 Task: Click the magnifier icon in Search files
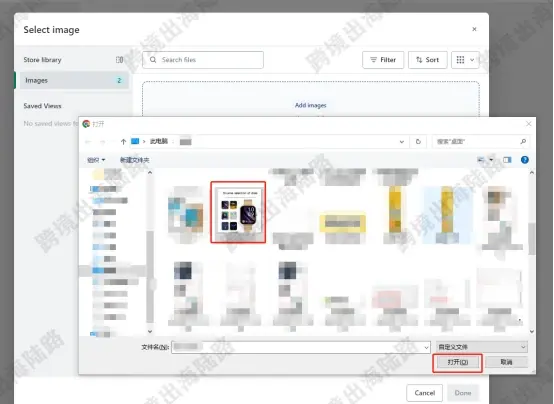[153, 60]
